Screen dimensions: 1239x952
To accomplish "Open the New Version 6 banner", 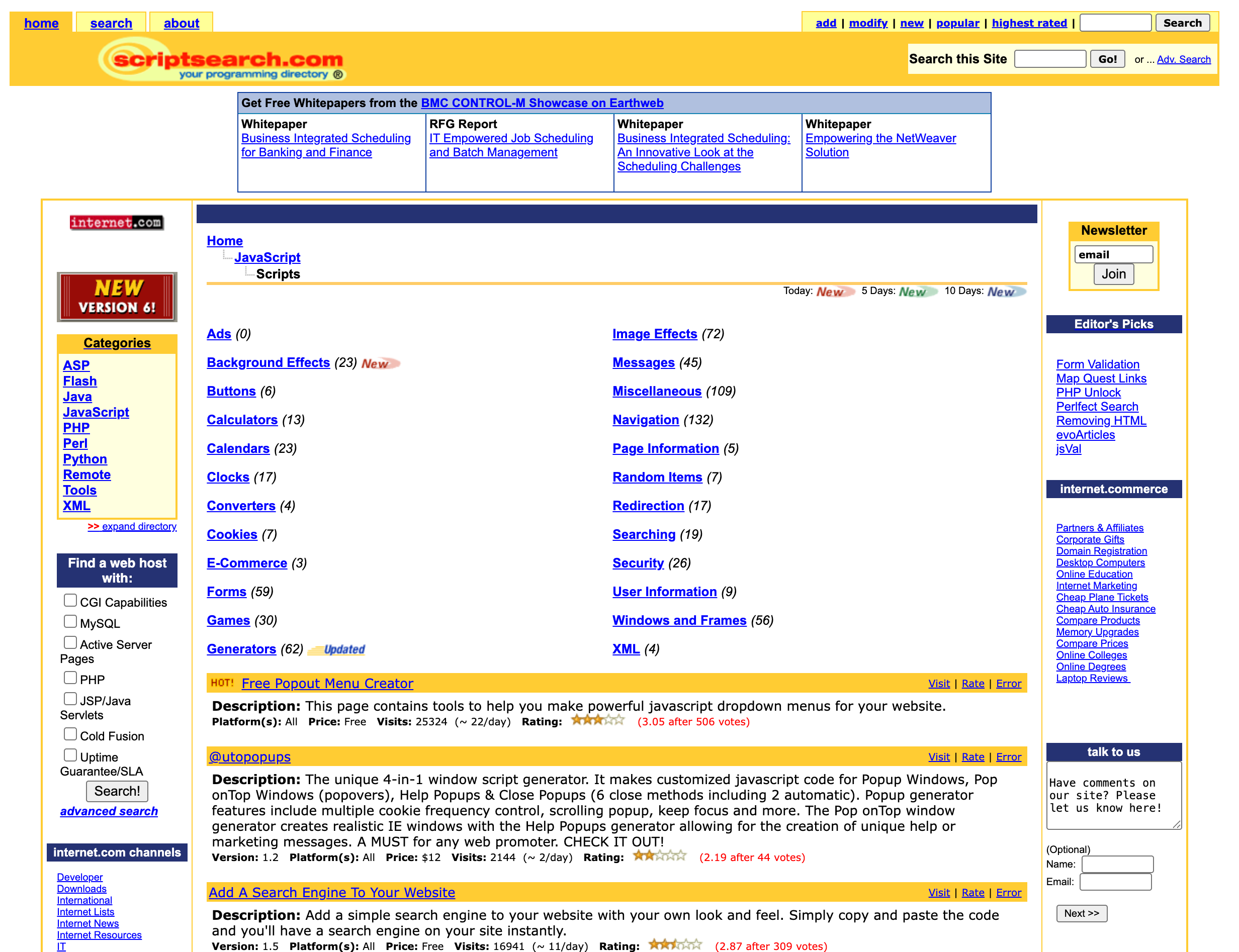I will point(117,297).
